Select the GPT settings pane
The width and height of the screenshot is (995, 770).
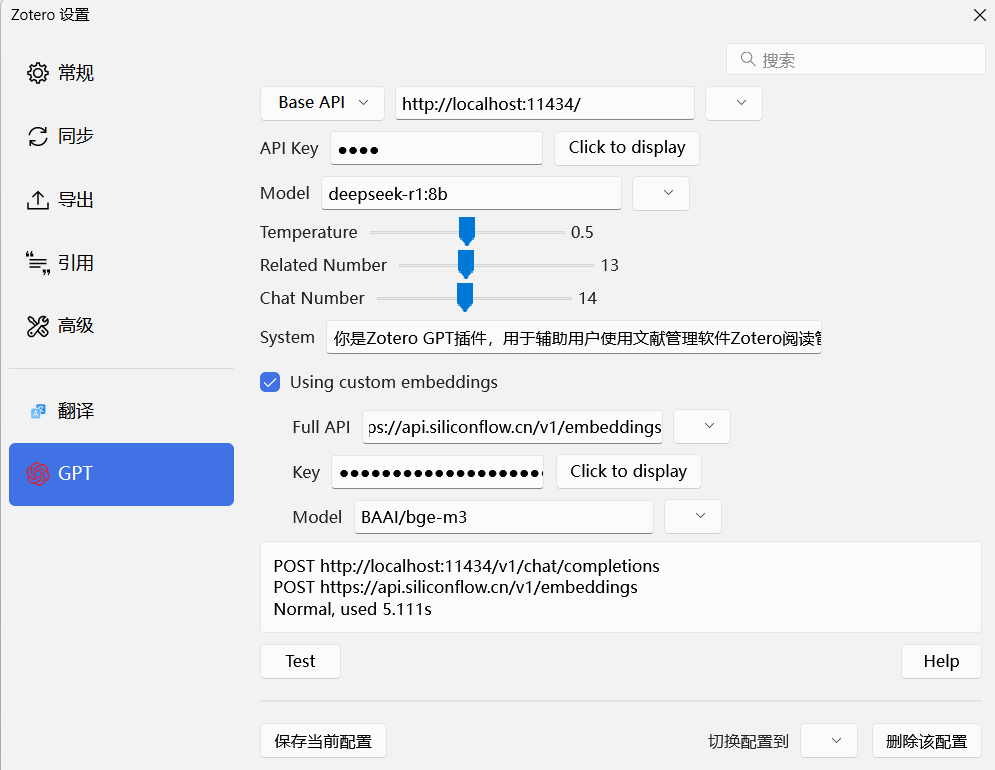(x=121, y=474)
